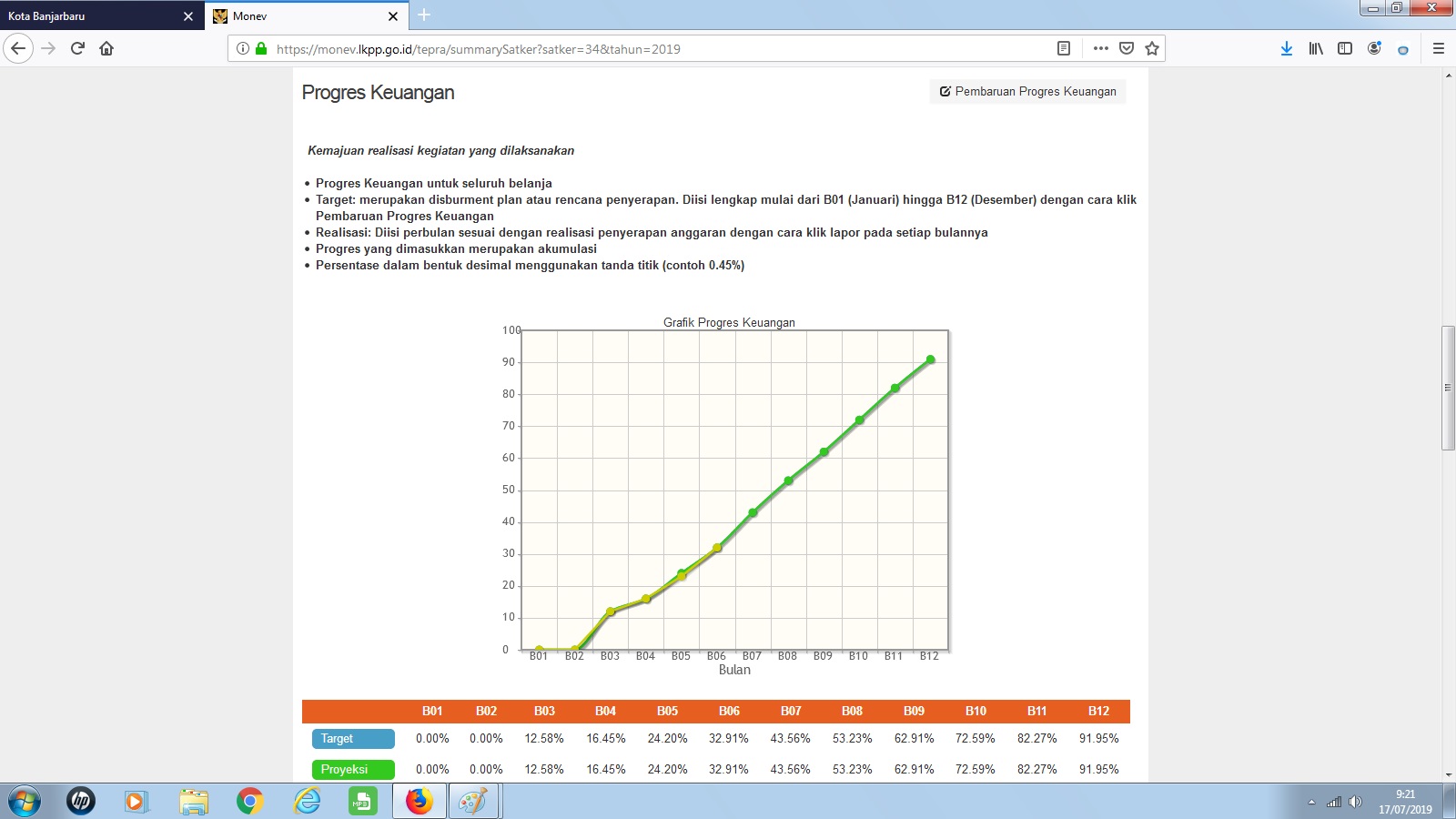
Task: Click the browser back arrow button
Action: [18, 48]
